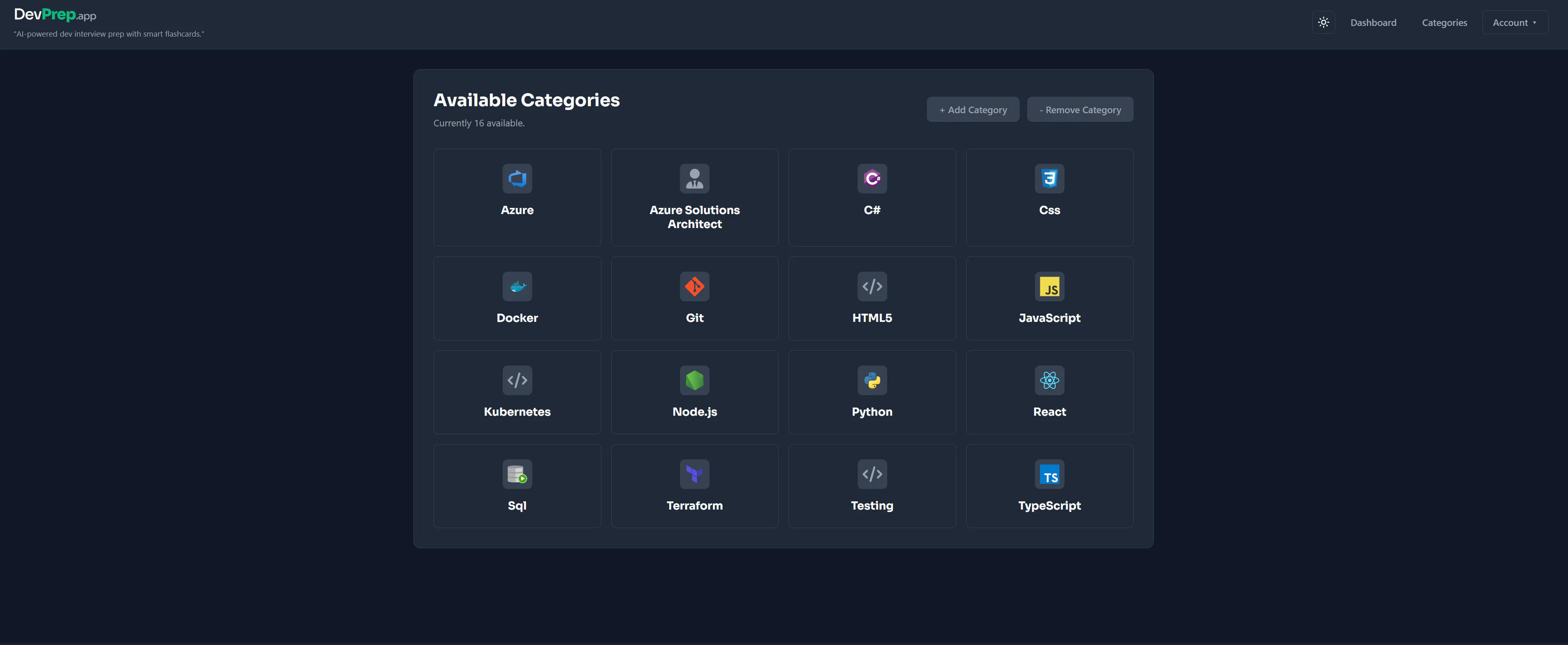Click the AI-powered dev interview prep tagline
This screenshot has height=645, width=1568.
(x=109, y=34)
